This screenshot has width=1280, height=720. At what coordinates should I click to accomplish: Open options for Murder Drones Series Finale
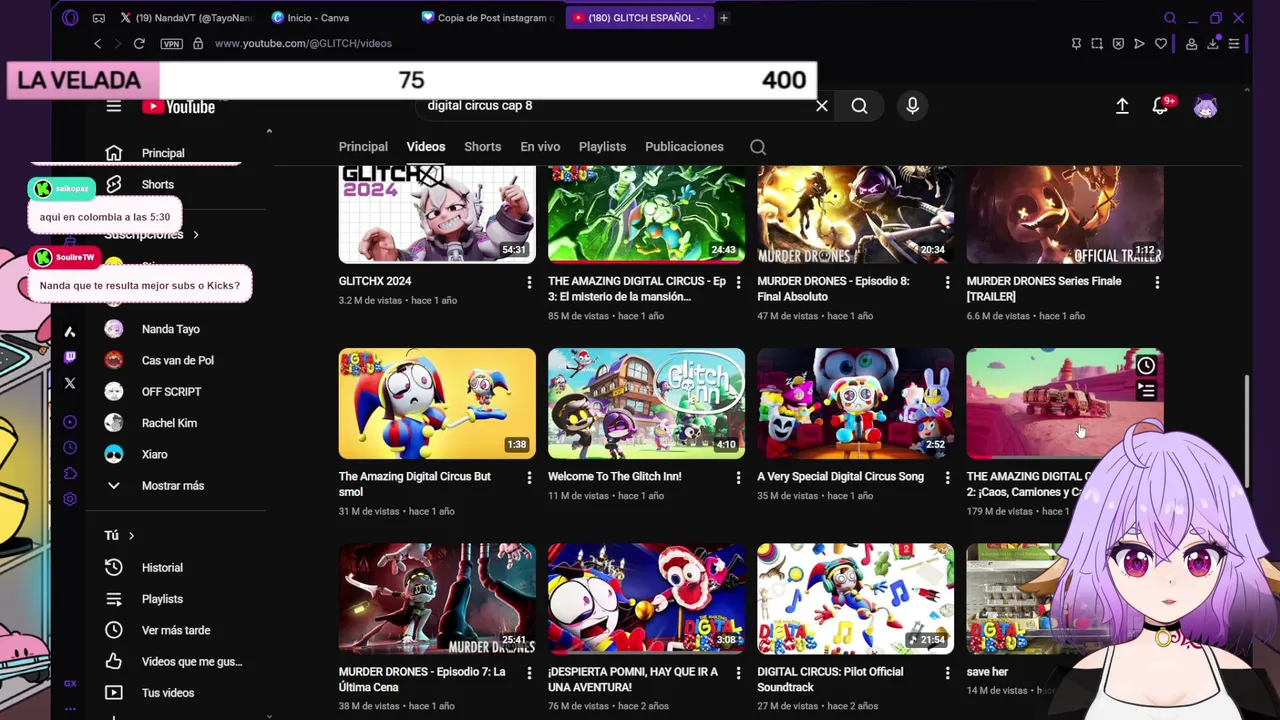(1157, 283)
